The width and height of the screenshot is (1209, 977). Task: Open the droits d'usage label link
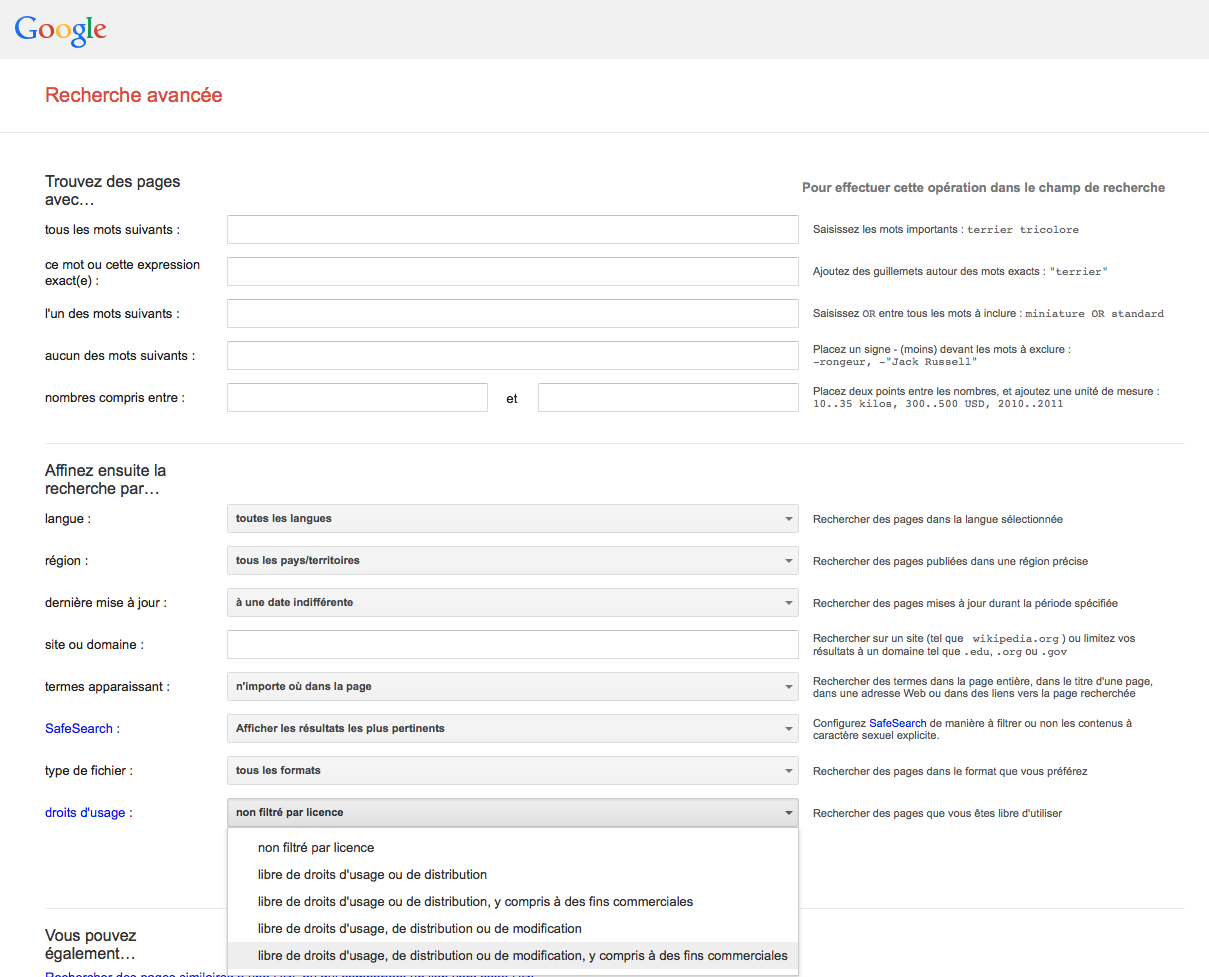85,813
